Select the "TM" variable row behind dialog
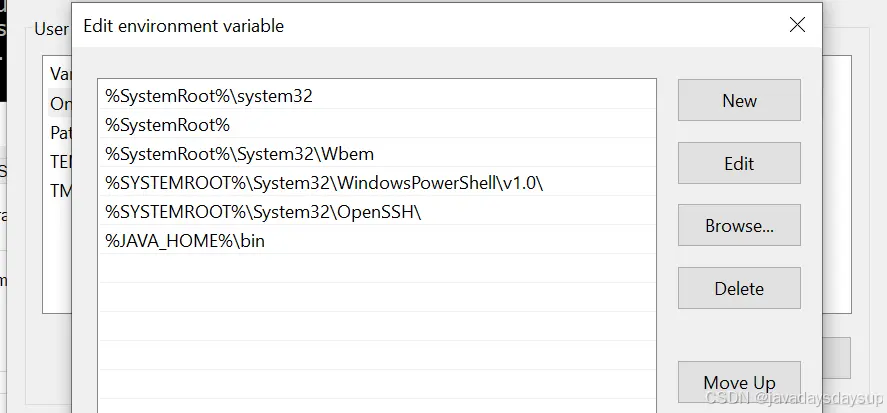The width and height of the screenshot is (887, 413). 60,190
